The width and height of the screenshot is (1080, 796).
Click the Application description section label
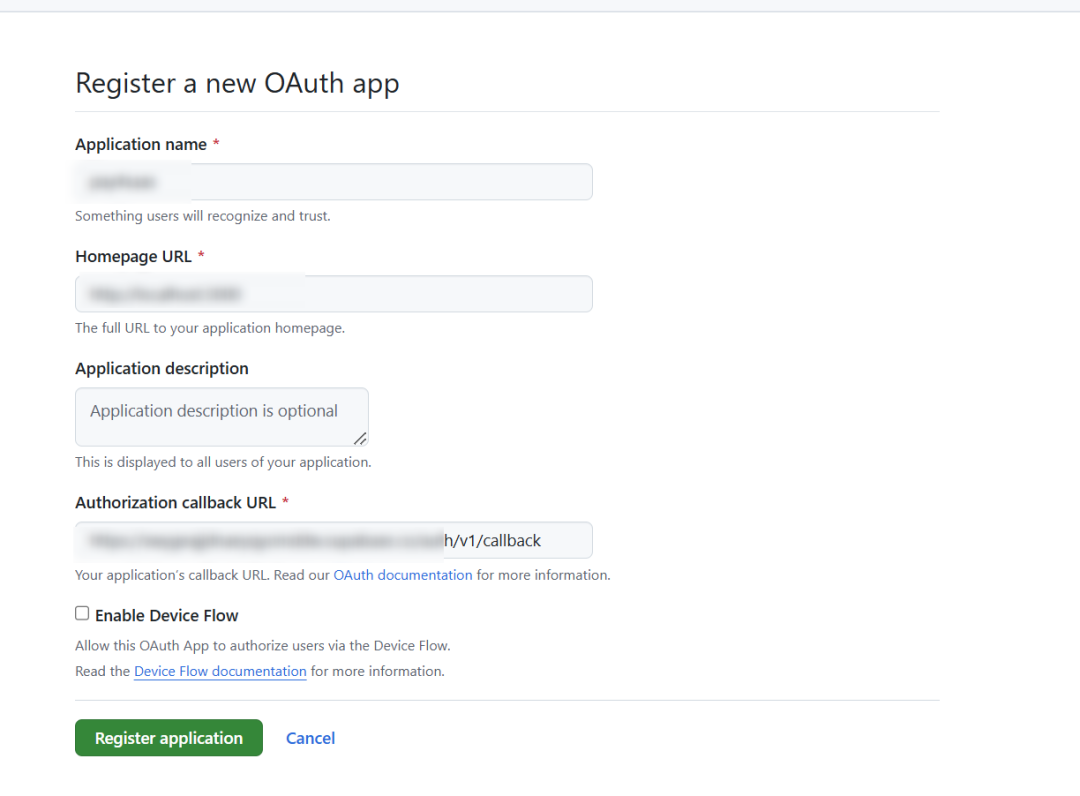(161, 368)
